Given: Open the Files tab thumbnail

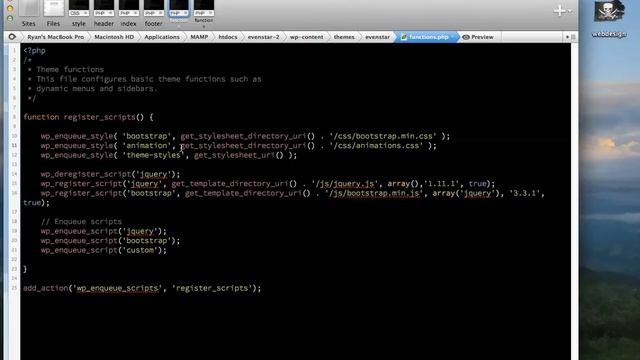Looking at the screenshot, I should pyautogui.click(x=53, y=9).
